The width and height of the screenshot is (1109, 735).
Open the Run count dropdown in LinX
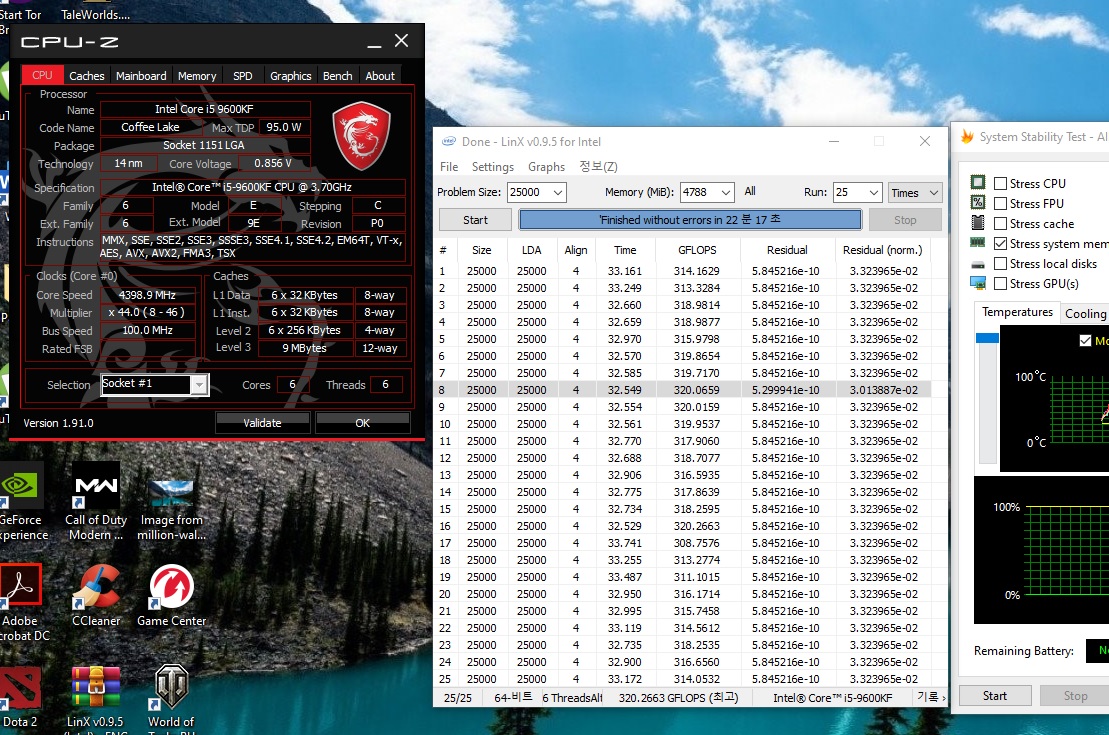pyautogui.click(x=873, y=192)
